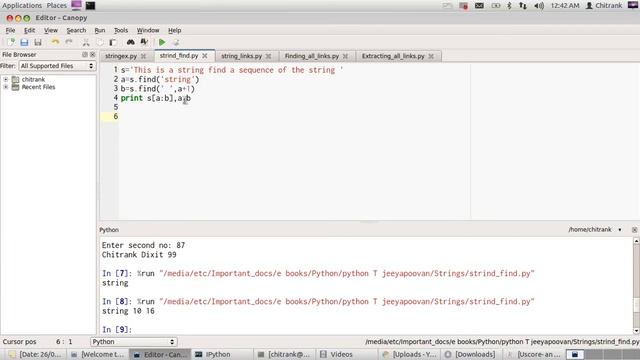Undo the last edit via toolbar
The image size is (640, 360).
[55, 42]
